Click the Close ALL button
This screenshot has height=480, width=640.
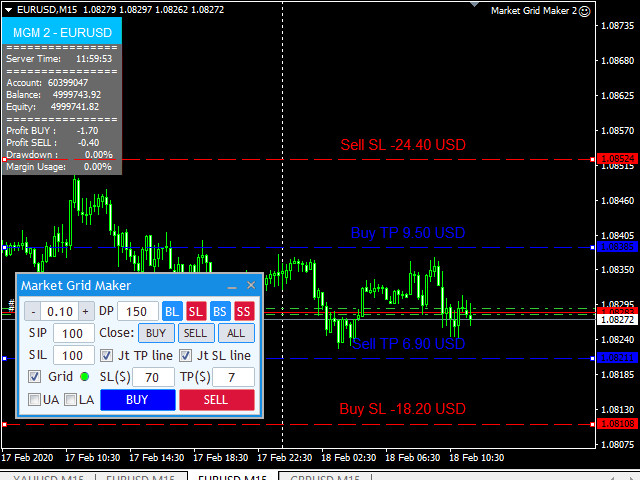click(236, 333)
